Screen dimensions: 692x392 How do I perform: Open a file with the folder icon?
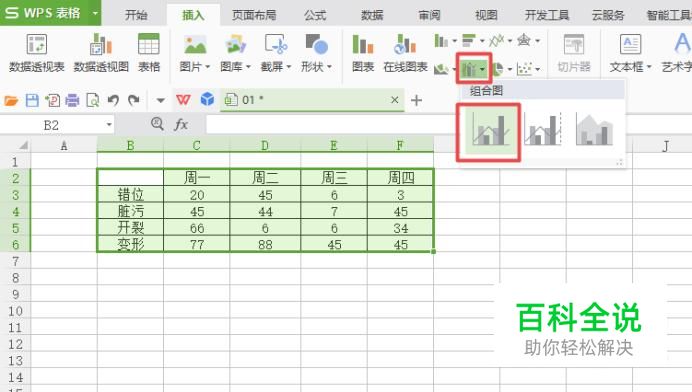click(x=11, y=100)
